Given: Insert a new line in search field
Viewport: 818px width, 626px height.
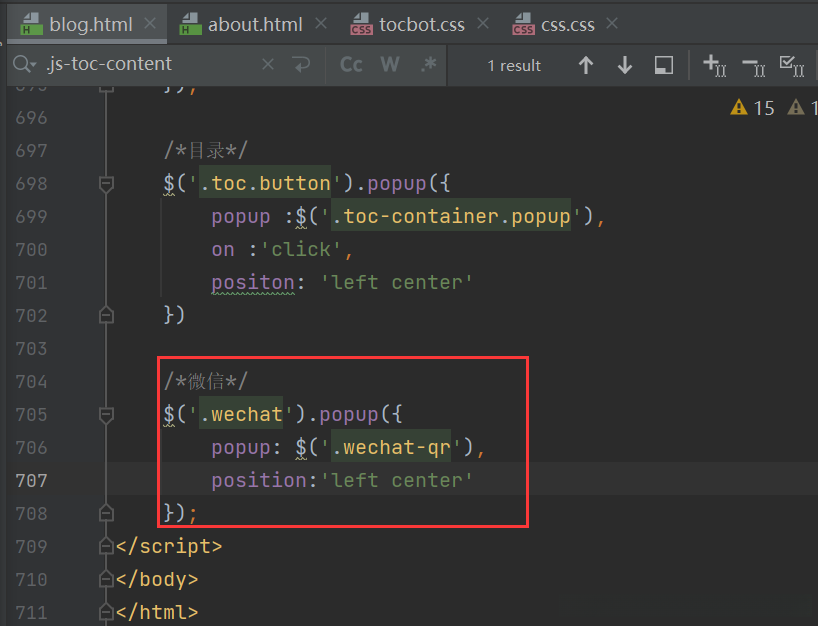Looking at the screenshot, I should 302,64.
